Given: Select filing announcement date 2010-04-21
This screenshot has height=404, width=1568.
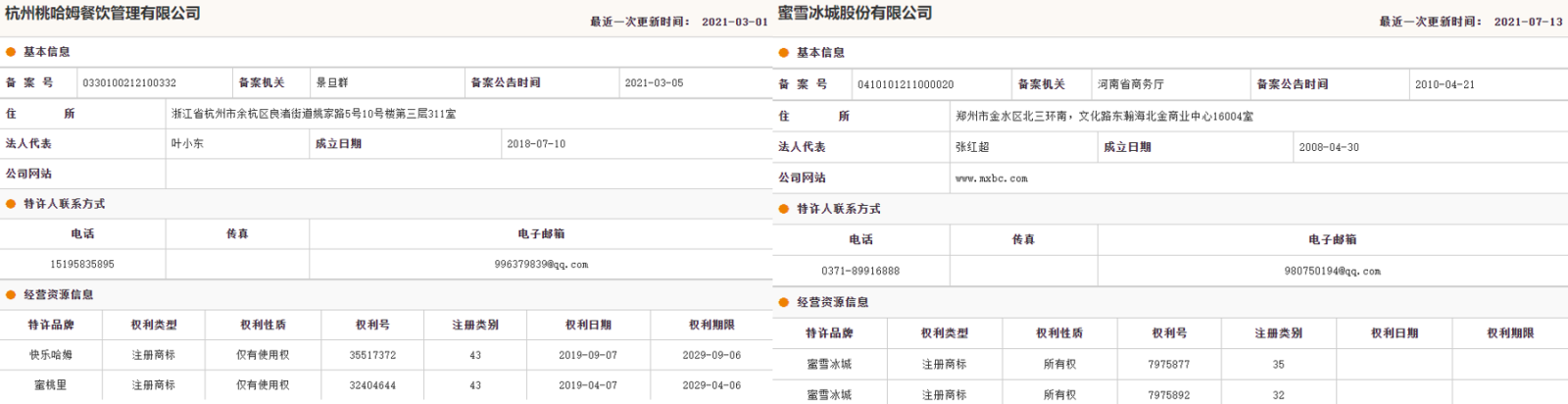Looking at the screenshot, I should (1445, 85).
